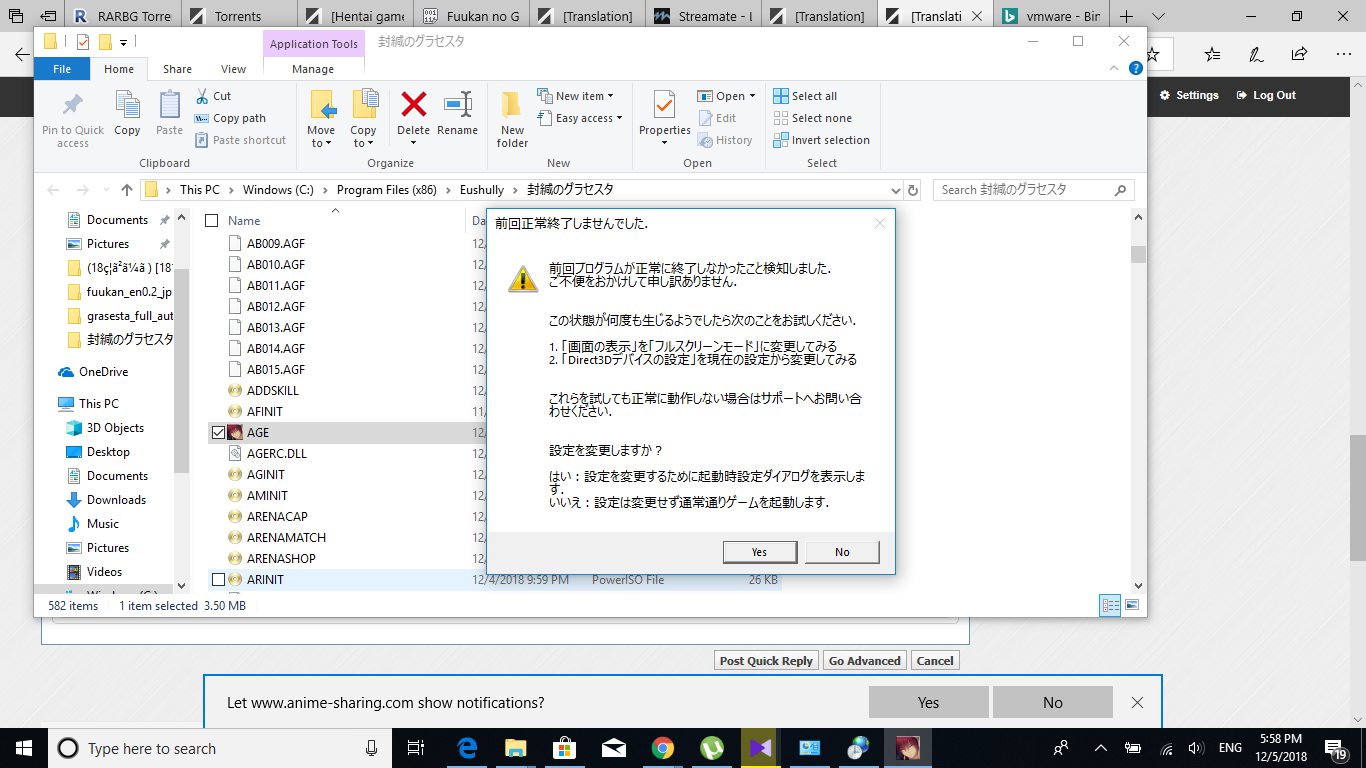Screen dimensions: 1366x768
Task: Click the Delete icon in ribbon
Action: (x=413, y=106)
